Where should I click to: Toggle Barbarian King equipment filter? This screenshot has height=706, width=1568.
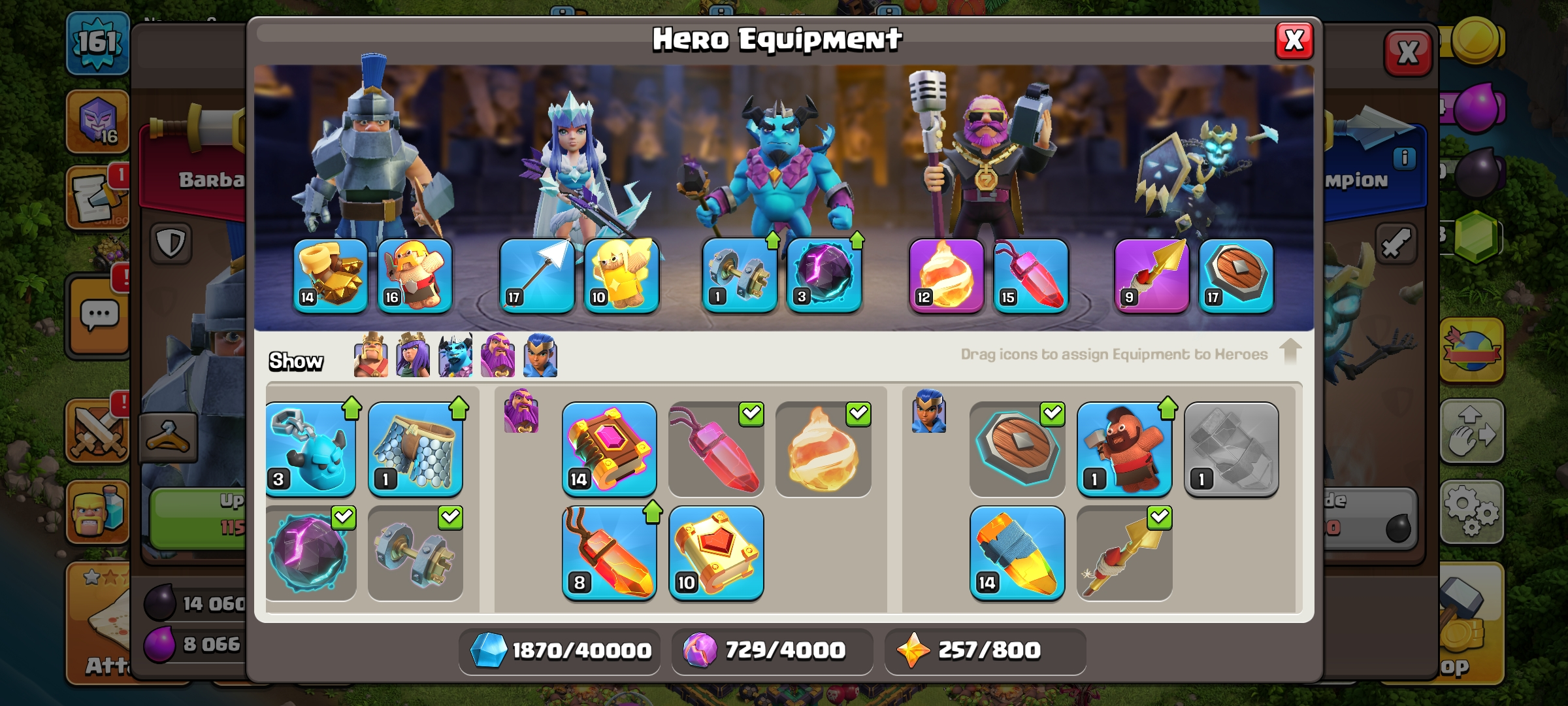370,355
